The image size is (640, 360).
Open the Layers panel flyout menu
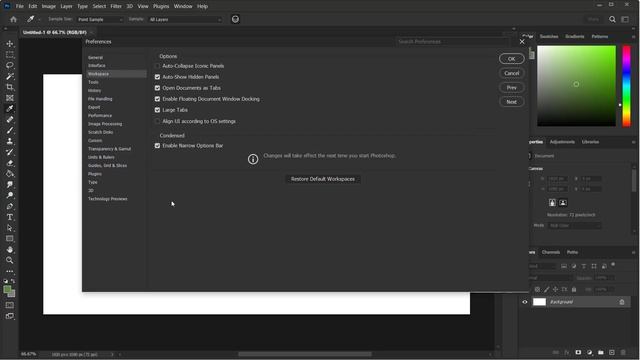point(633,252)
